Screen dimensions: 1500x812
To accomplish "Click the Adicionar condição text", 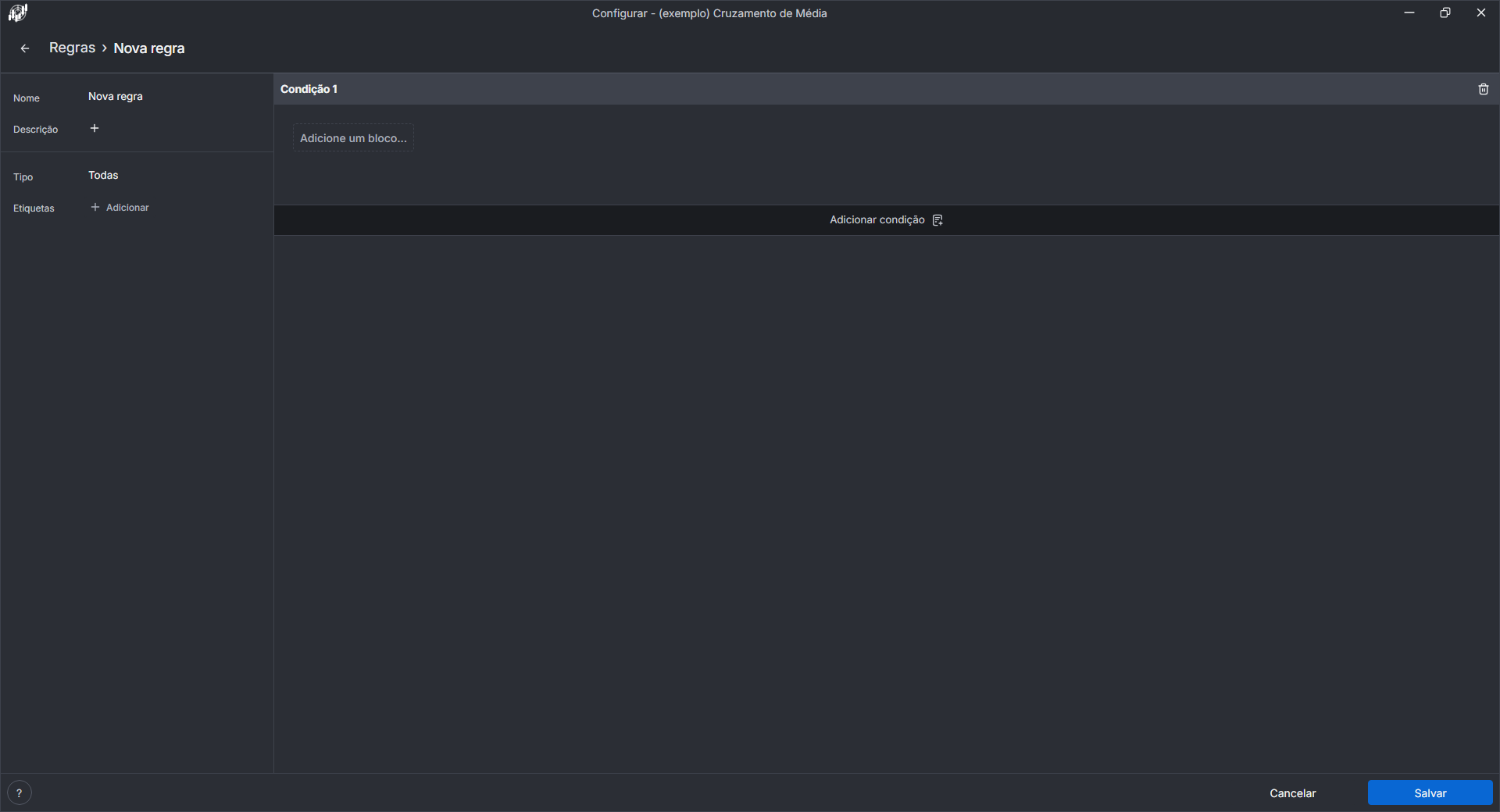I will coord(877,220).
